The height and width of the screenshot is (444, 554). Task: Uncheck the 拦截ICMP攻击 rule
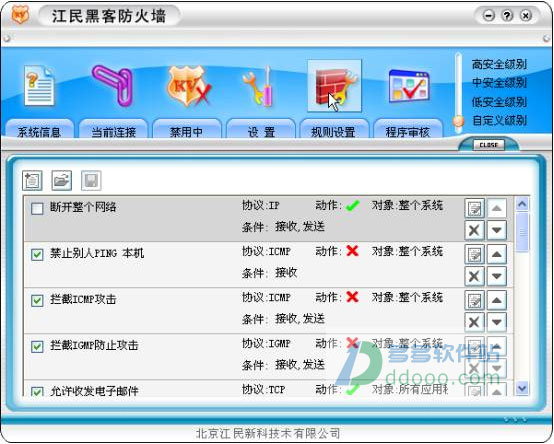pyautogui.click(x=37, y=301)
